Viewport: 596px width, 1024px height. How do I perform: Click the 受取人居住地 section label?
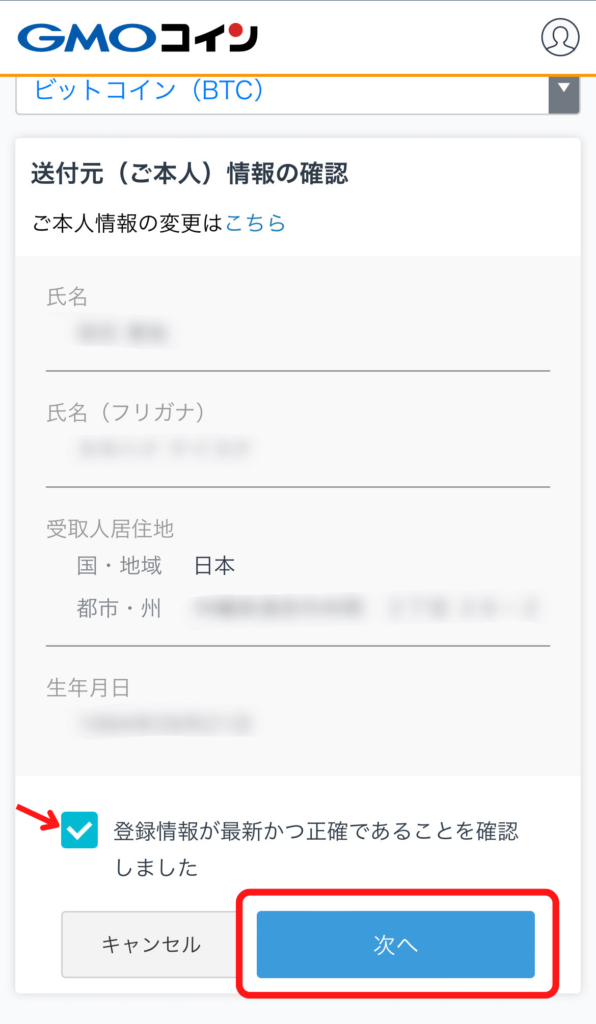pos(110,529)
